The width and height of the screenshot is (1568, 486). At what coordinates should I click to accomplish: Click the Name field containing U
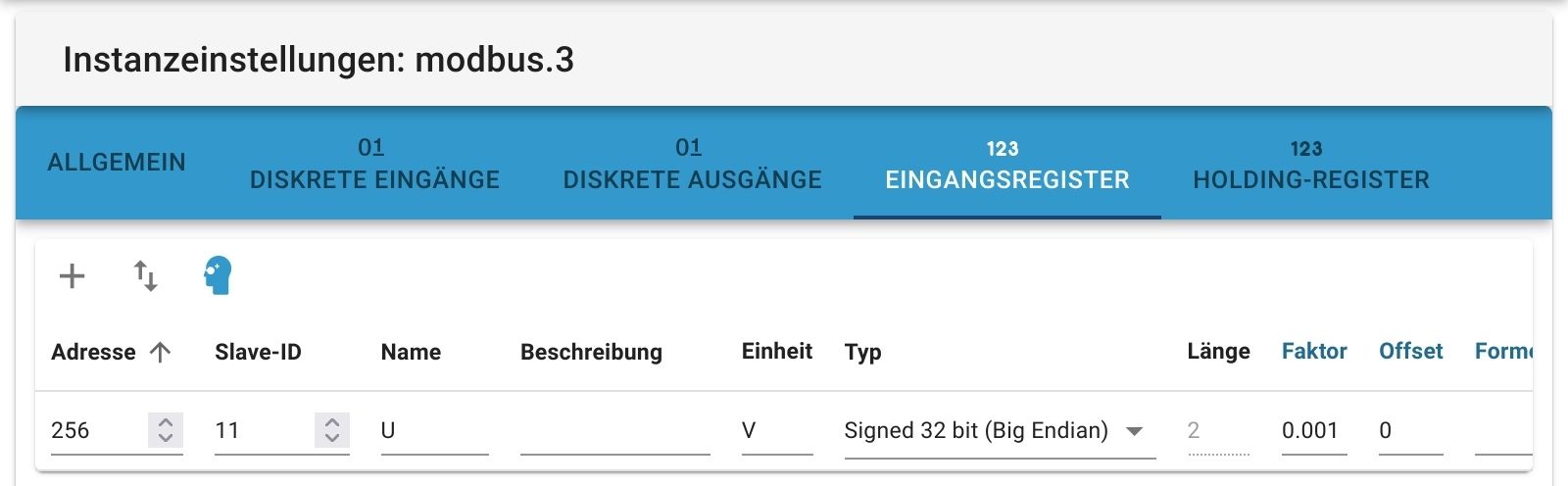[433, 431]
